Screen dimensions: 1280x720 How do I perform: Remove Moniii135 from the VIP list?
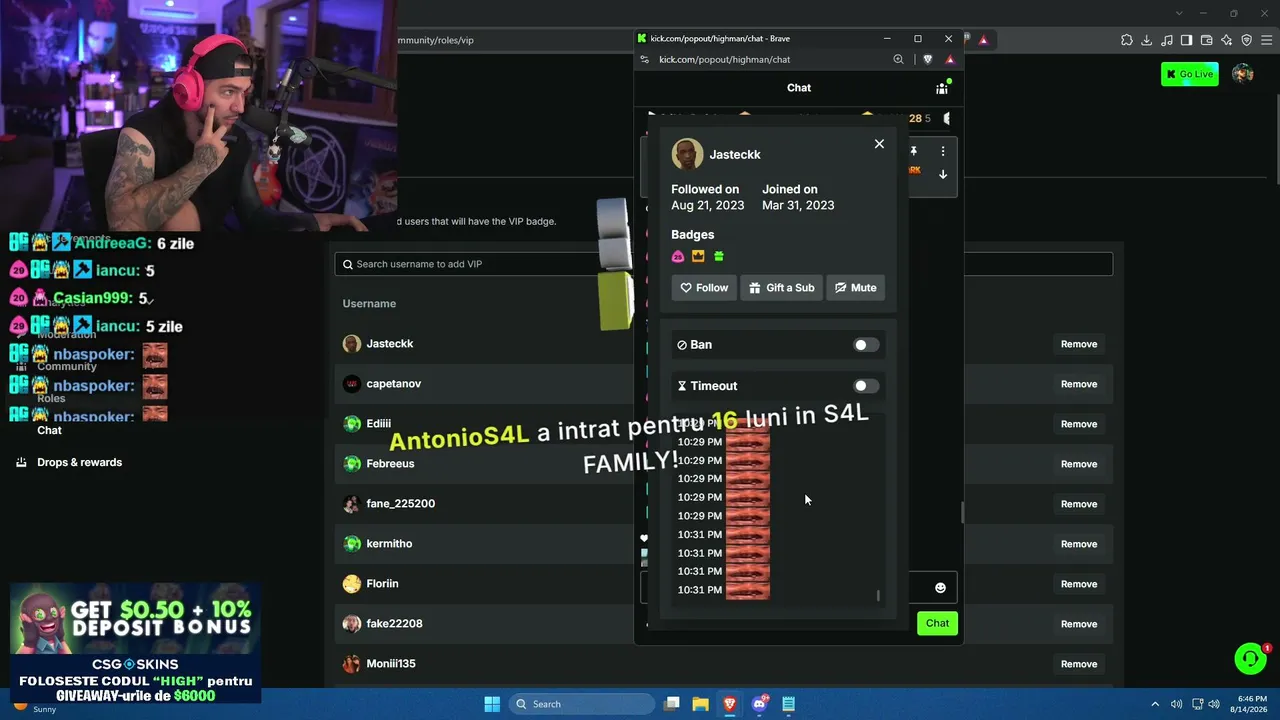(1079, 664)
